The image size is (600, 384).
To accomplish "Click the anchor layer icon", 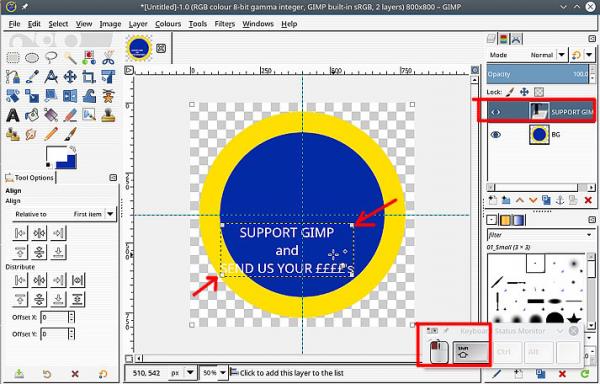I will [560, 200].
